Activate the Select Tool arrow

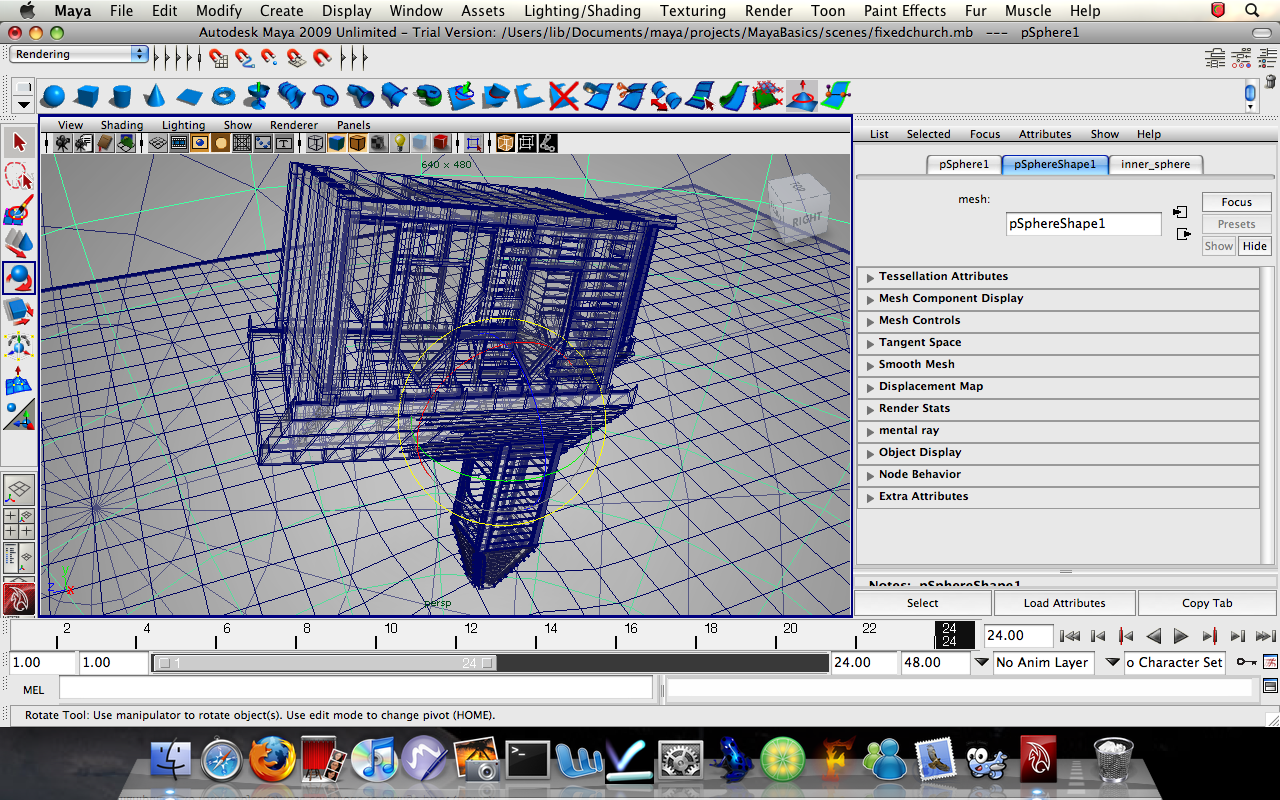pos(19,143)
